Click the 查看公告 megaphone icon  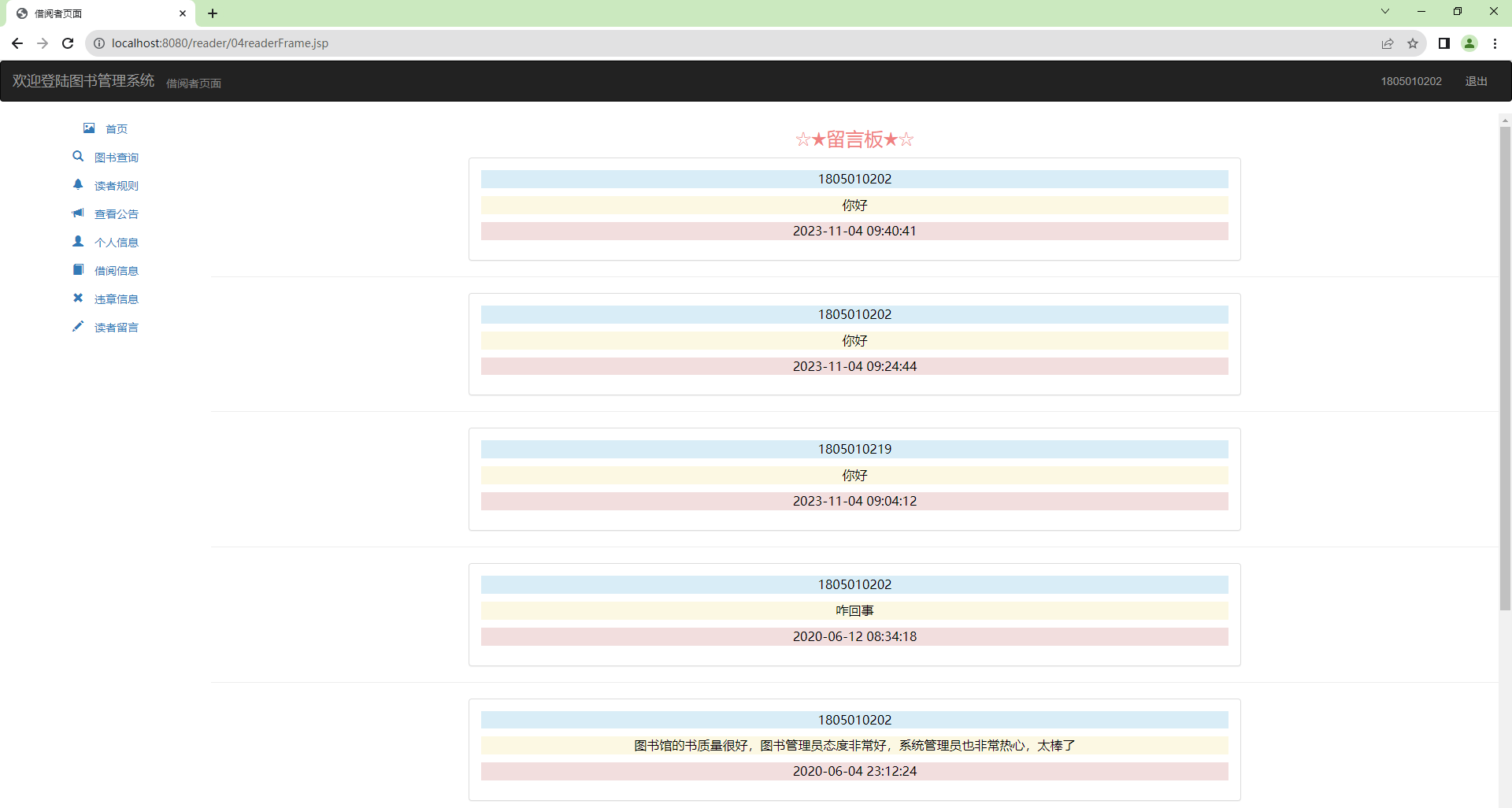point(77,213)
